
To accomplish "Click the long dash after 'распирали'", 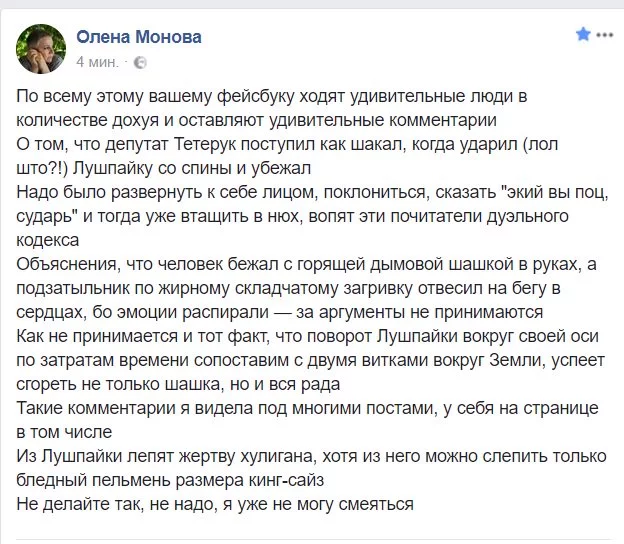I will pos(283,313).
